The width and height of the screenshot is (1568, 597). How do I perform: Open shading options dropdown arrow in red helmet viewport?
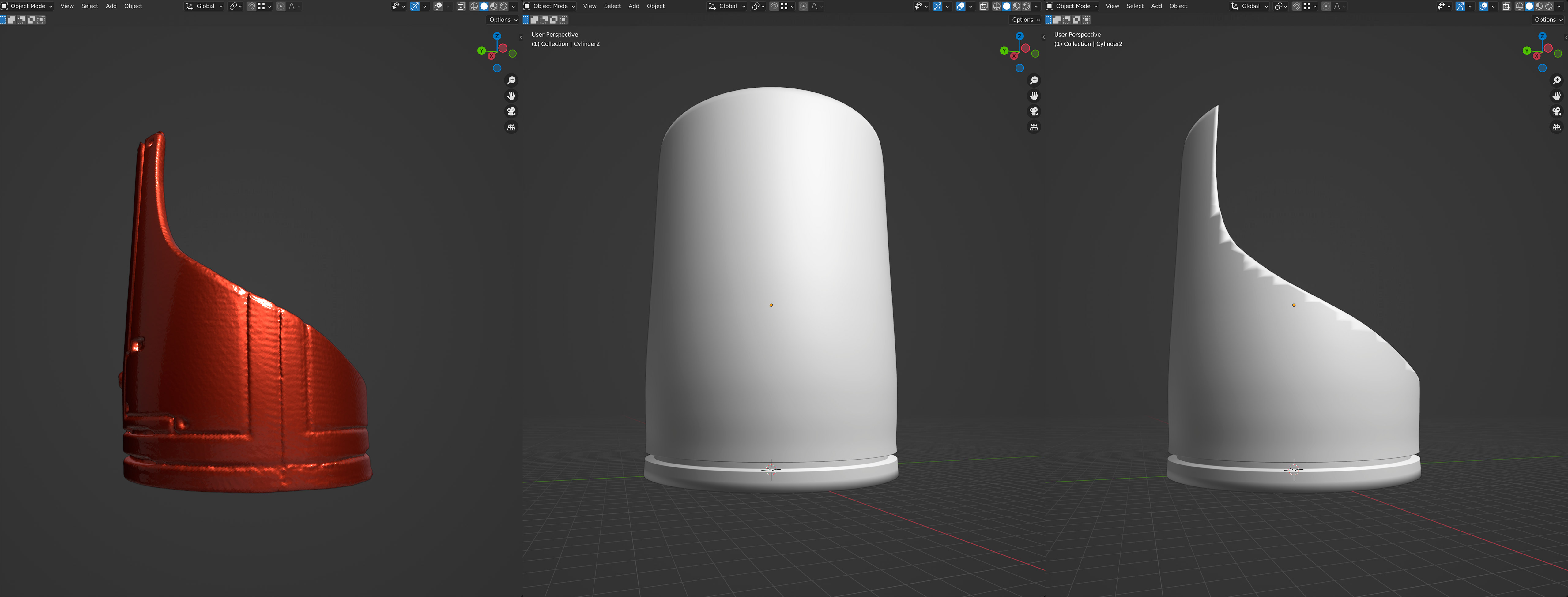[x=514, y=6]
